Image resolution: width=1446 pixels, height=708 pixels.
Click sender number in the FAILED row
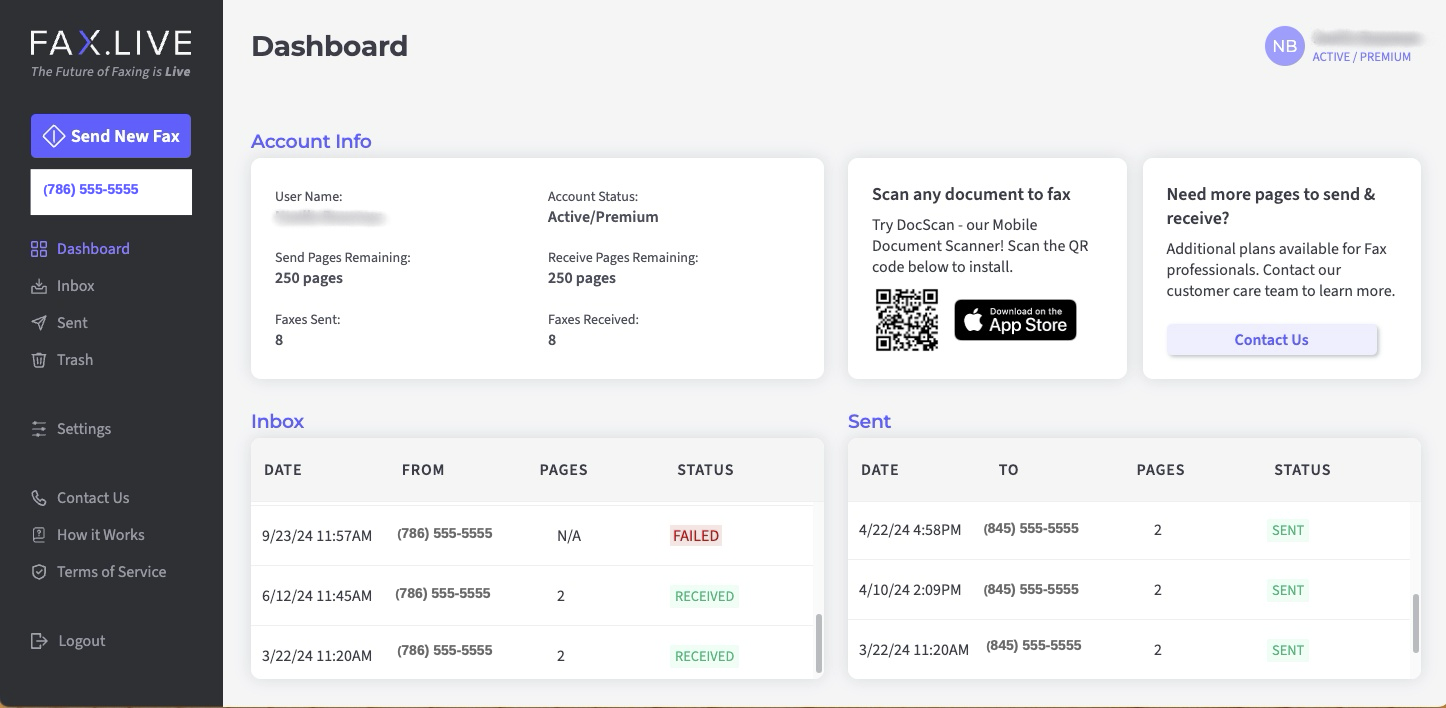[x=445, y=534]
